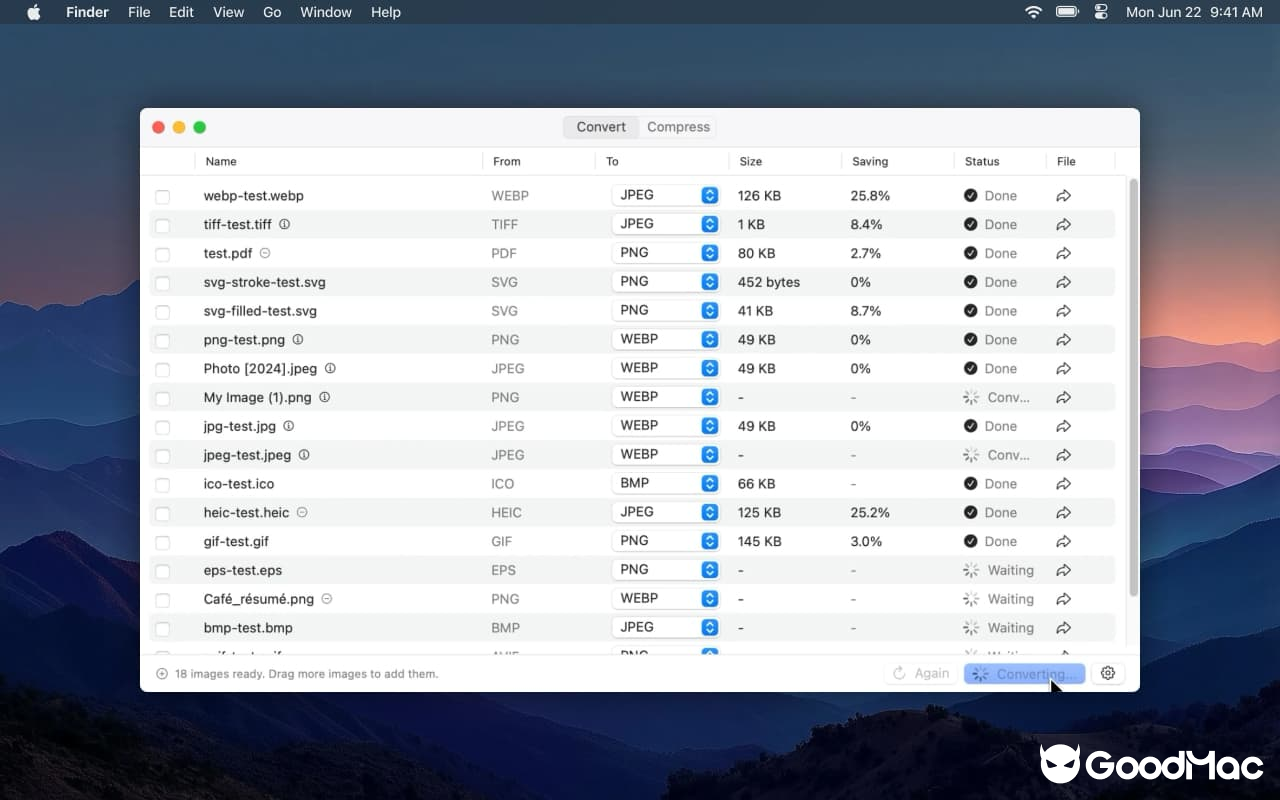Click the Done checkmark icon for webp-test.webp
The height and width of the screenshot is (800, 1280).
pos(970,196)
